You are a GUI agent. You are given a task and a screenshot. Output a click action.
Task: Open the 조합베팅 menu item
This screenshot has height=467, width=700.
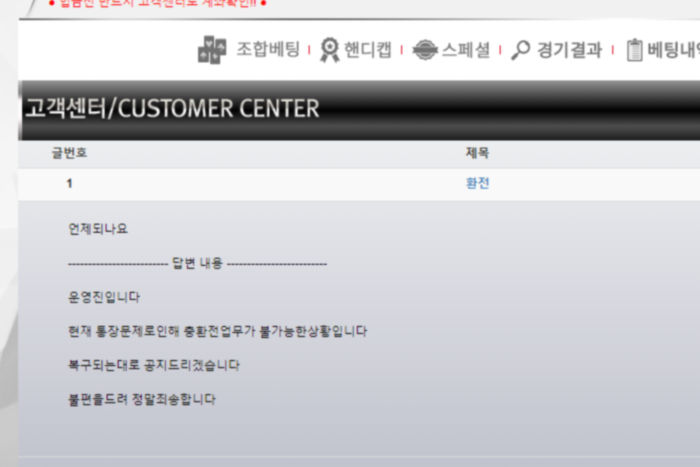(268, 49)
